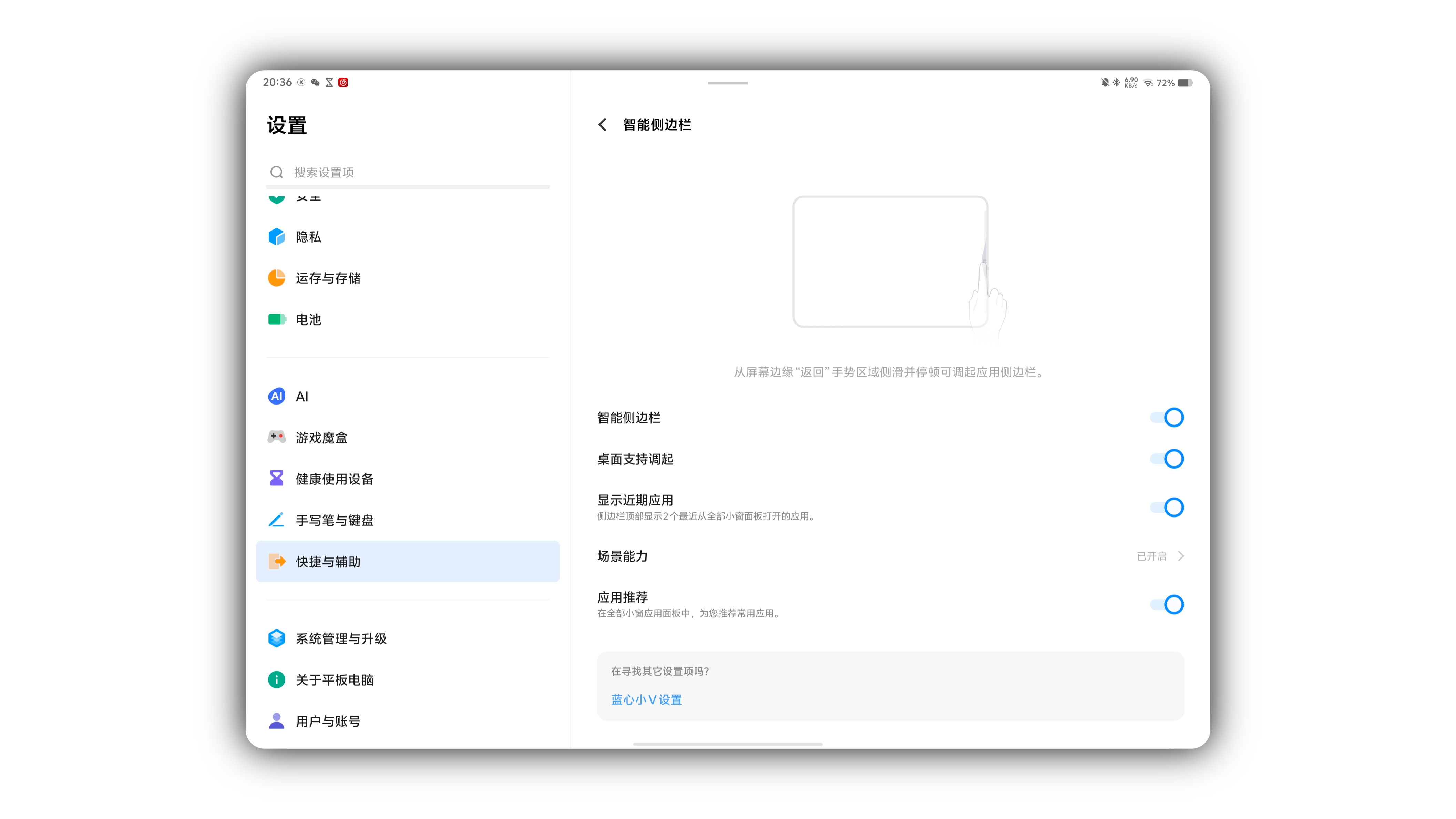The height and width of the screenshot is (819, 1456).
Task: Click the 关于平板电脑 info icon
Action: tap(276, 679)
